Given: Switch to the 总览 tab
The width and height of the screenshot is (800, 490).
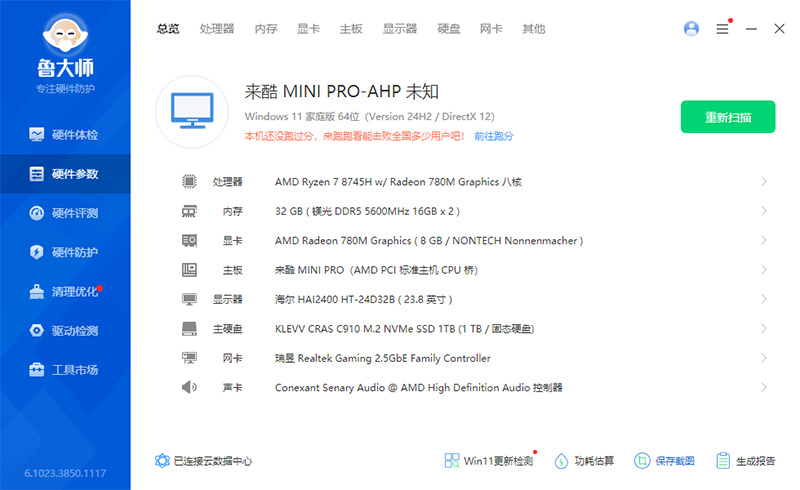Looking at the screenshot, I should coord(168,29).
